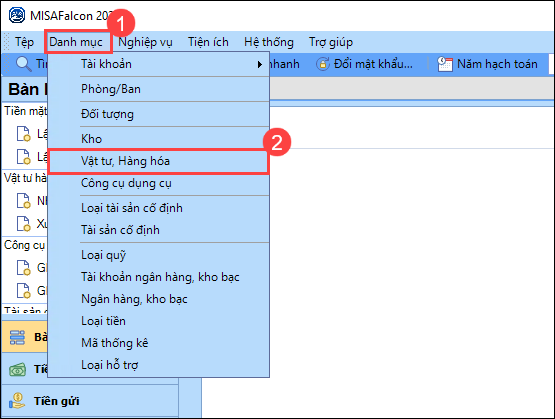The image size is (555, 419).
Task: Click the Năm hạch toán calendar icon
Action: point(445,64)
